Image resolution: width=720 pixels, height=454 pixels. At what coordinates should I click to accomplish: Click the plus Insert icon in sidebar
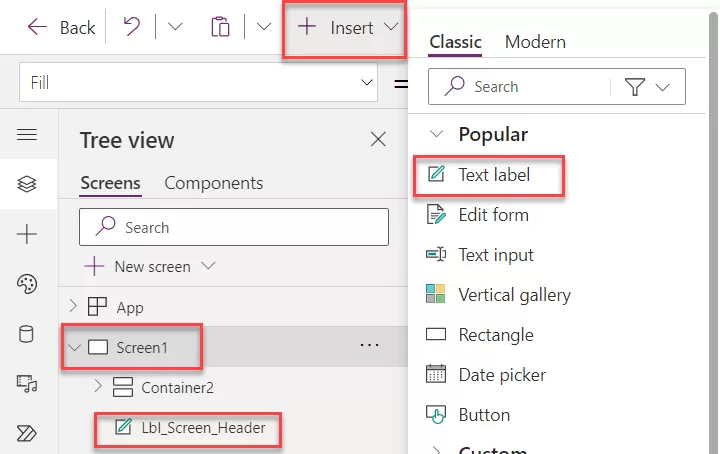click(27, 234)
